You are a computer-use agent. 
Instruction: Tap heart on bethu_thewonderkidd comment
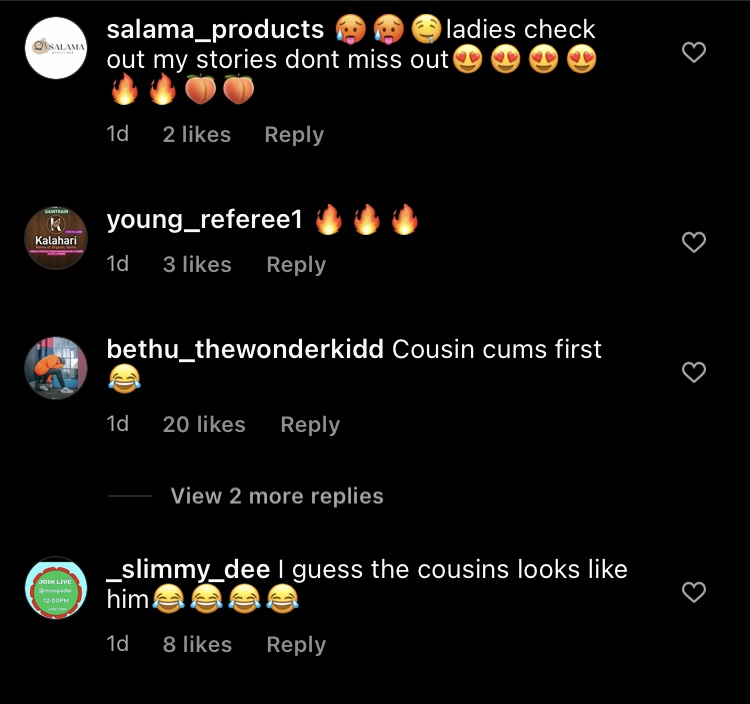point(694,372)
